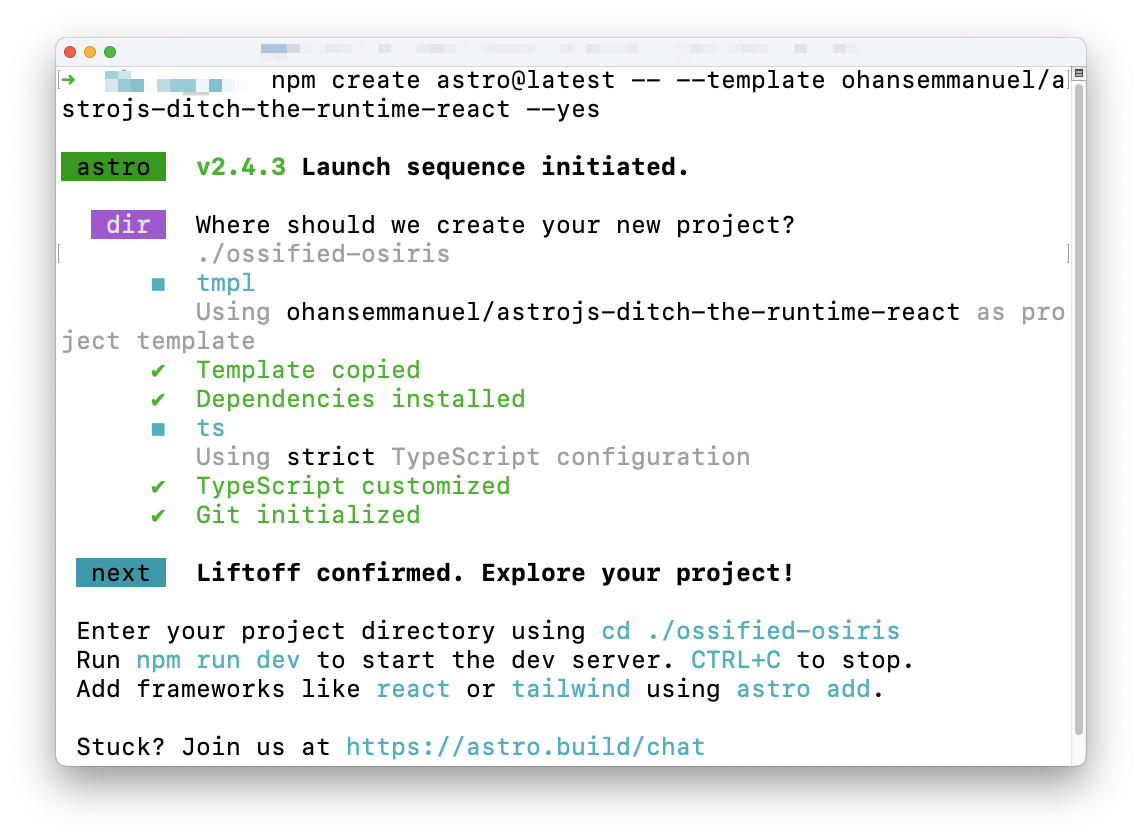Click the green astro version badge

[x=112, y=166]
